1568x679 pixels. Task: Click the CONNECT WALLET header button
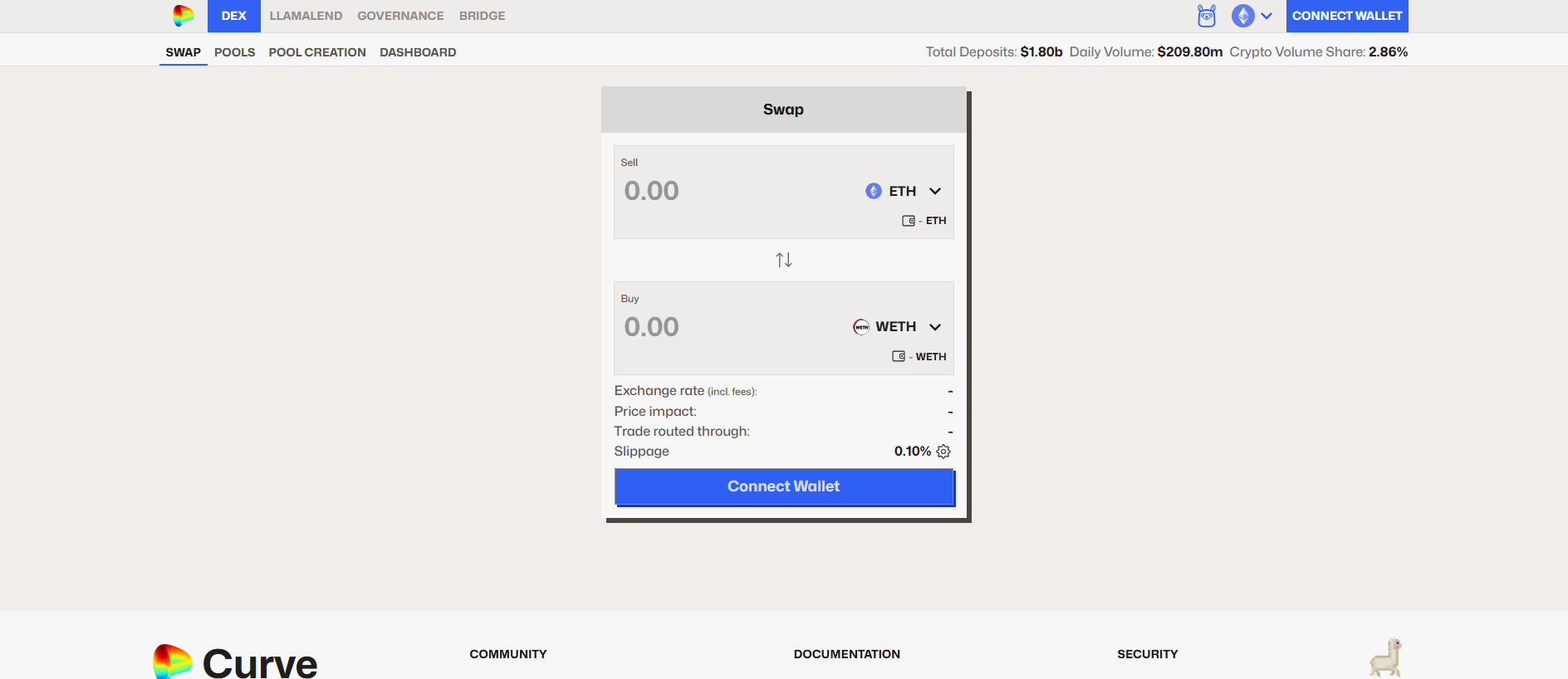pyautogui.click(x=1347, y=16)
